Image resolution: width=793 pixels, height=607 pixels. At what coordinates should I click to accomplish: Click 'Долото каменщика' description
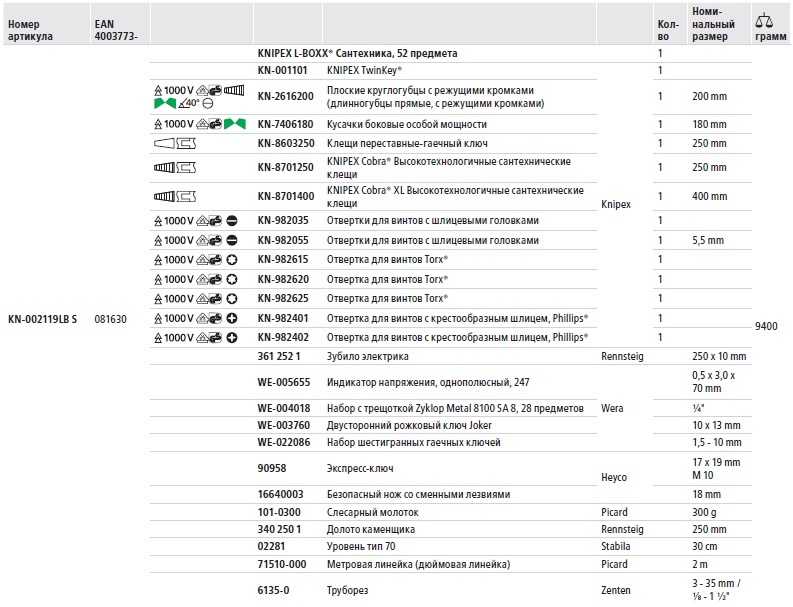(x=371, y=530)
